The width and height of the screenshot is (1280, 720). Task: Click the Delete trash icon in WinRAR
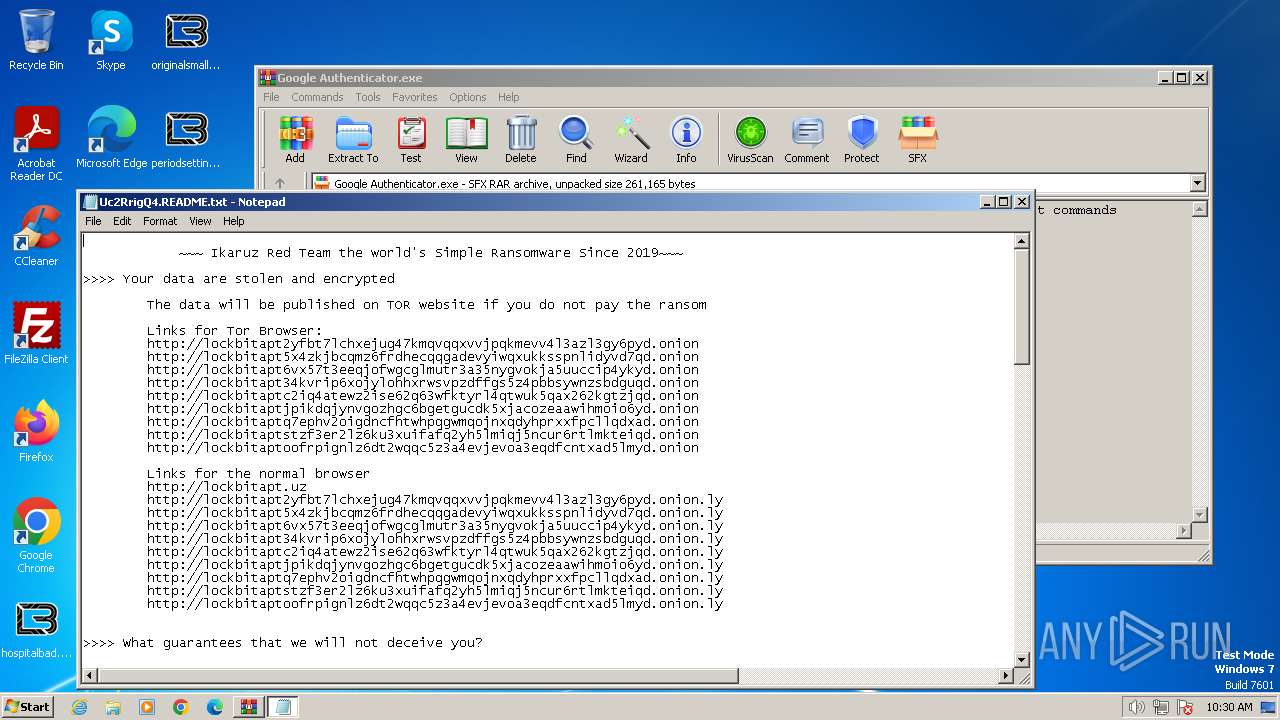(x=520, y=140)
